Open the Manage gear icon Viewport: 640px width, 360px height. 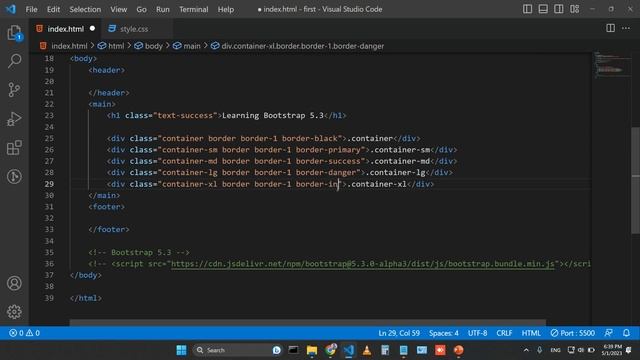tap(14, 312)
